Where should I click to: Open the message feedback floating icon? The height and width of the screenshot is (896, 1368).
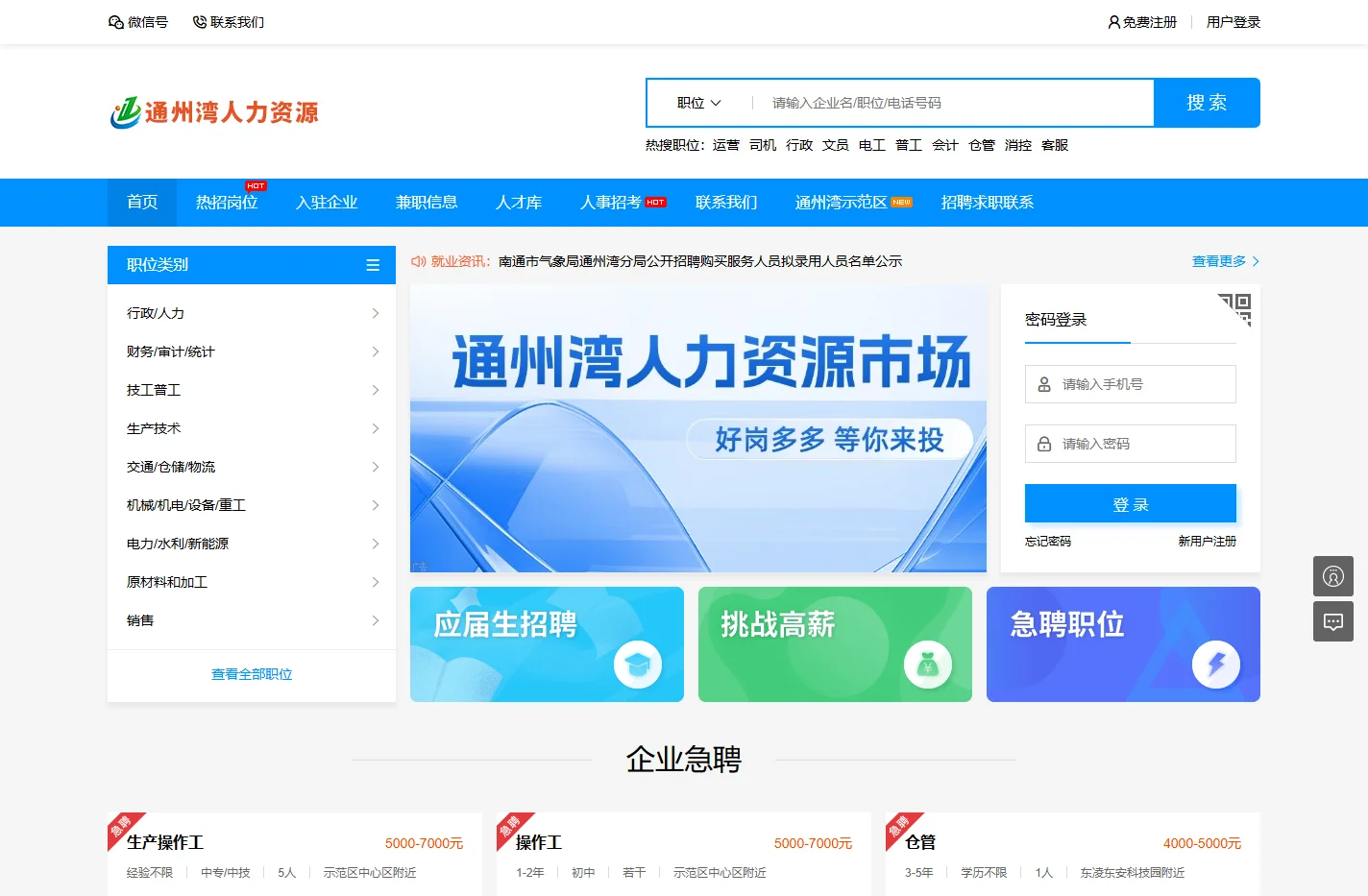(1333, 621)
